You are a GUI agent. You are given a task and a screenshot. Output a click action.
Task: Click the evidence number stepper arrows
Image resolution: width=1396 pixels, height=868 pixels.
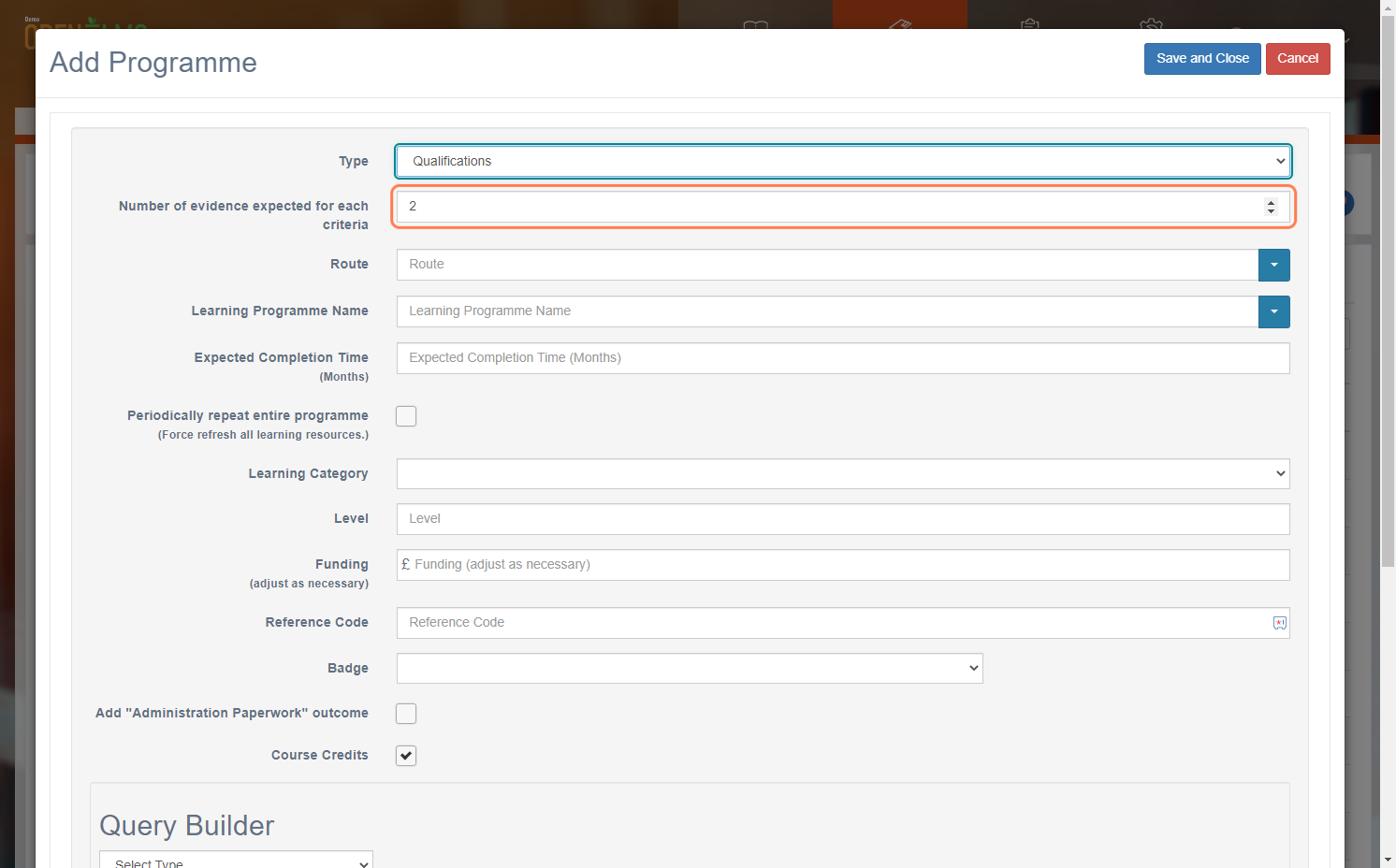coord(1271,207)
